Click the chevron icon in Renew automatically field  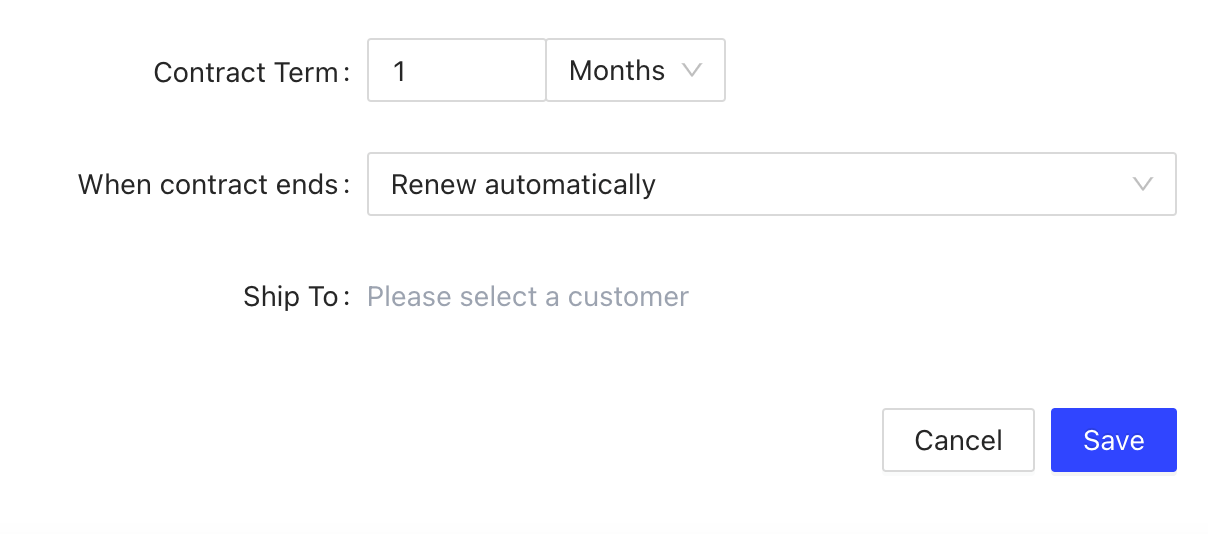[1143, 184]
